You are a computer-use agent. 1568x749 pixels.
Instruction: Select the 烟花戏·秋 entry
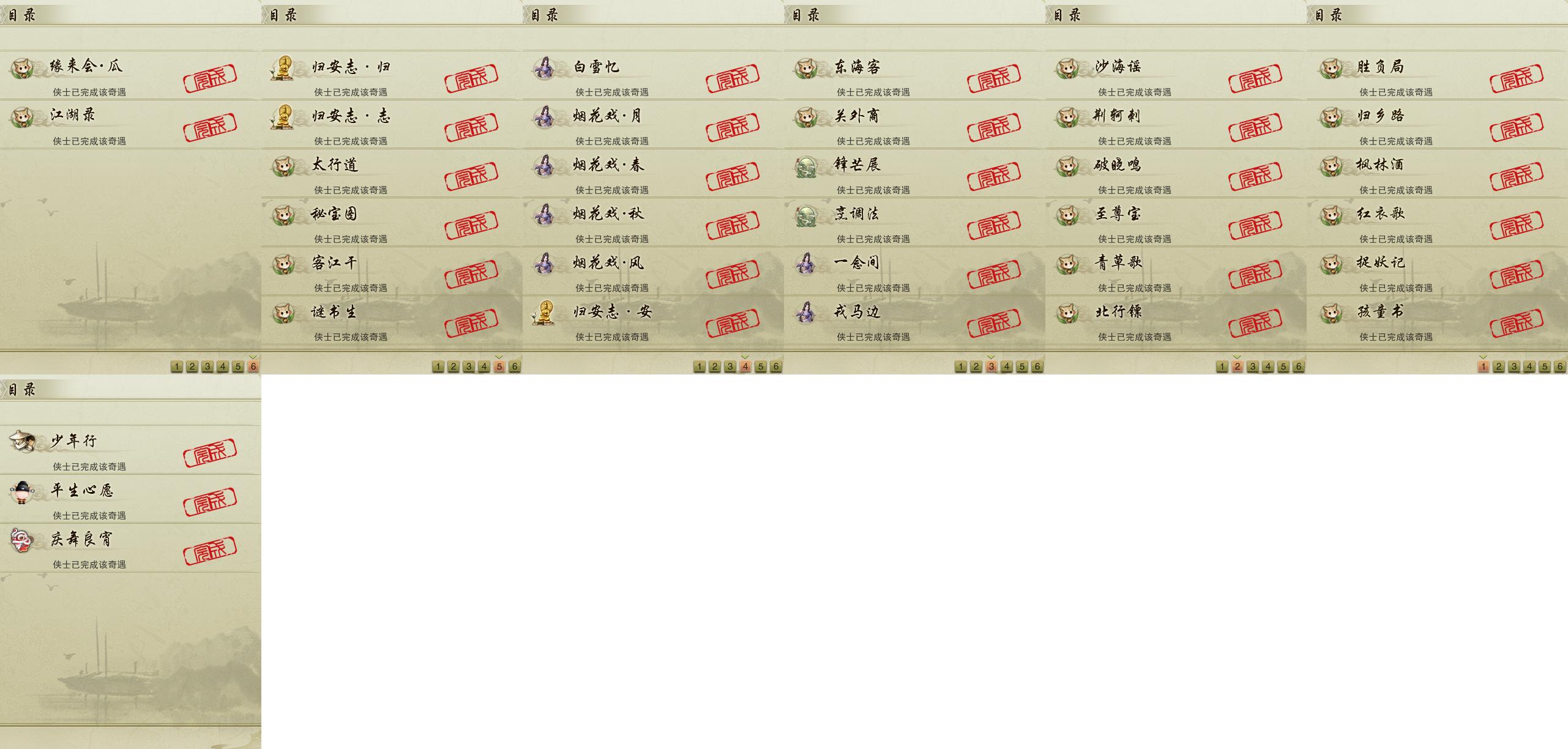click(x=653, y=222)
